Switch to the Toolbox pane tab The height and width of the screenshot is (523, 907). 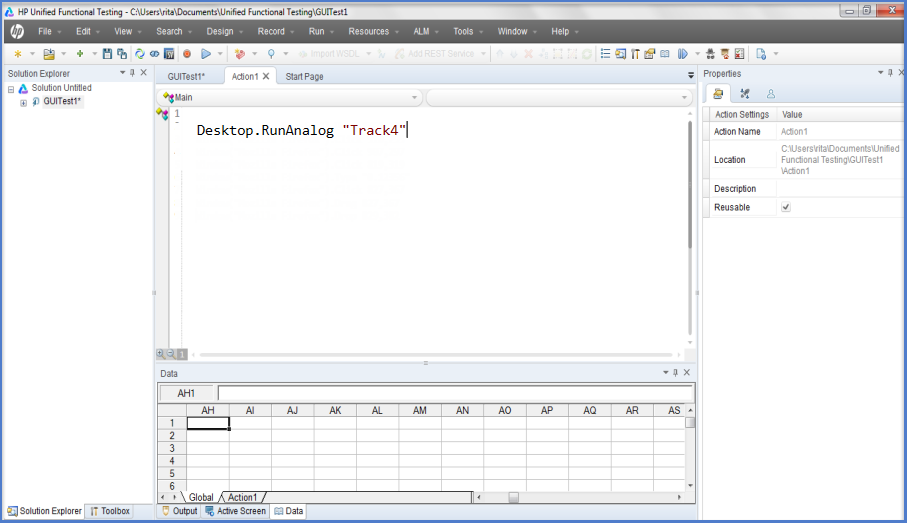(x=110, y=511)
